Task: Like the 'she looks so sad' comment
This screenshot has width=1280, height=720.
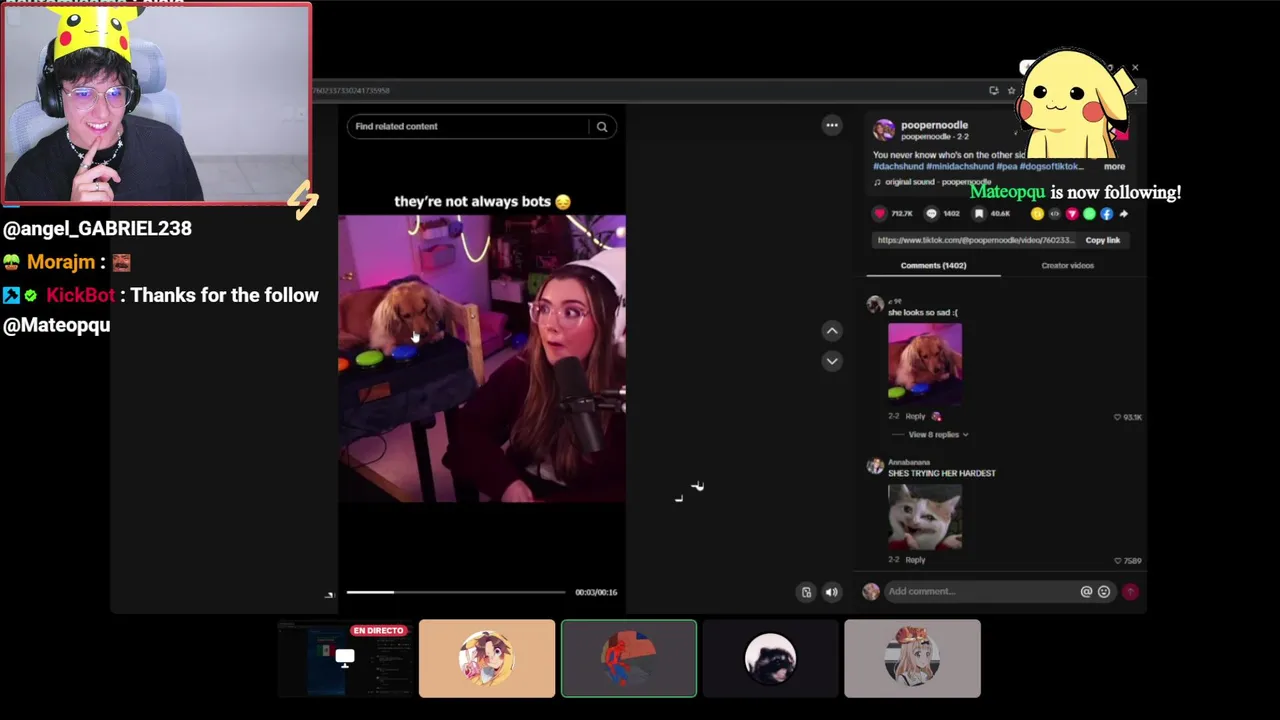Action: [1118, 417]
